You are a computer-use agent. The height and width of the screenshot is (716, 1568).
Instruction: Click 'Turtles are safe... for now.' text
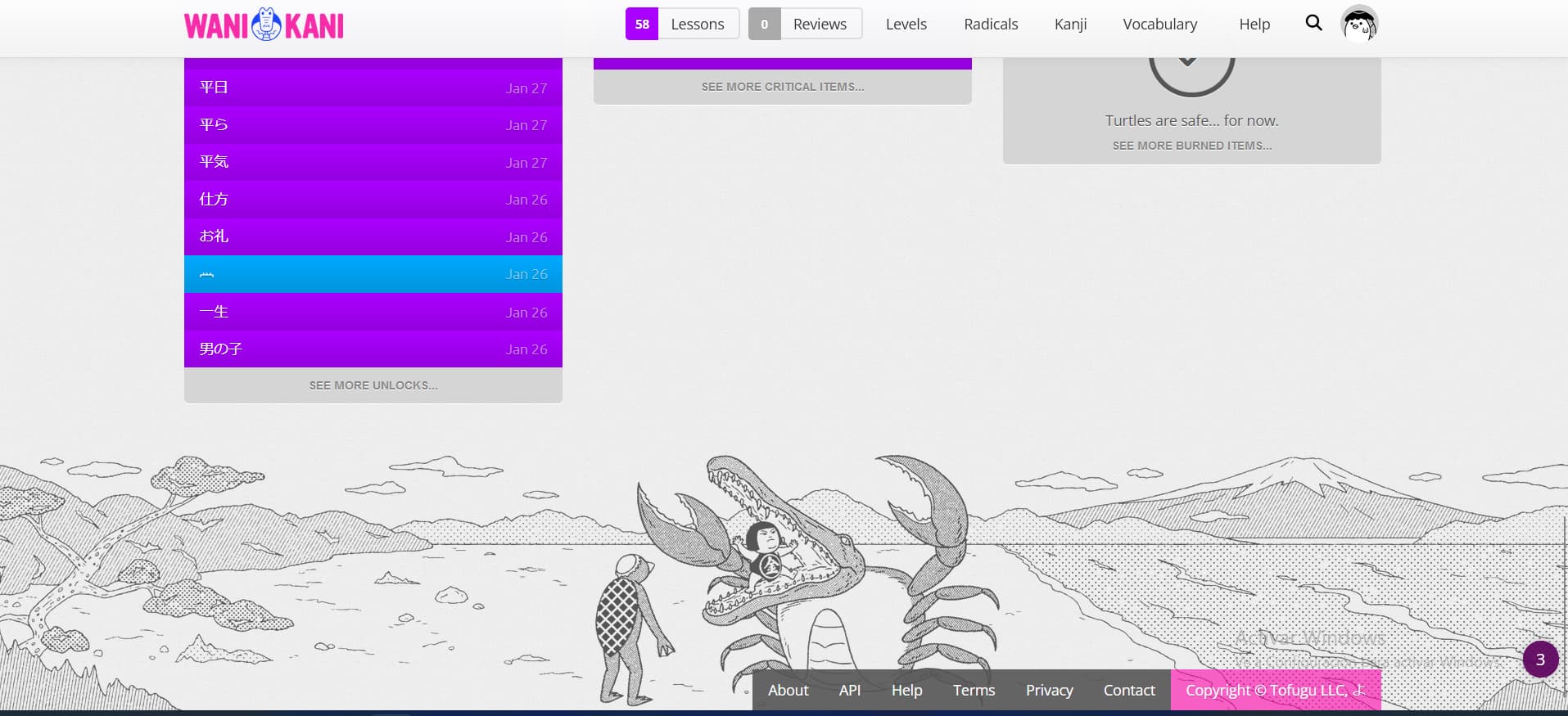[1191, 120]
